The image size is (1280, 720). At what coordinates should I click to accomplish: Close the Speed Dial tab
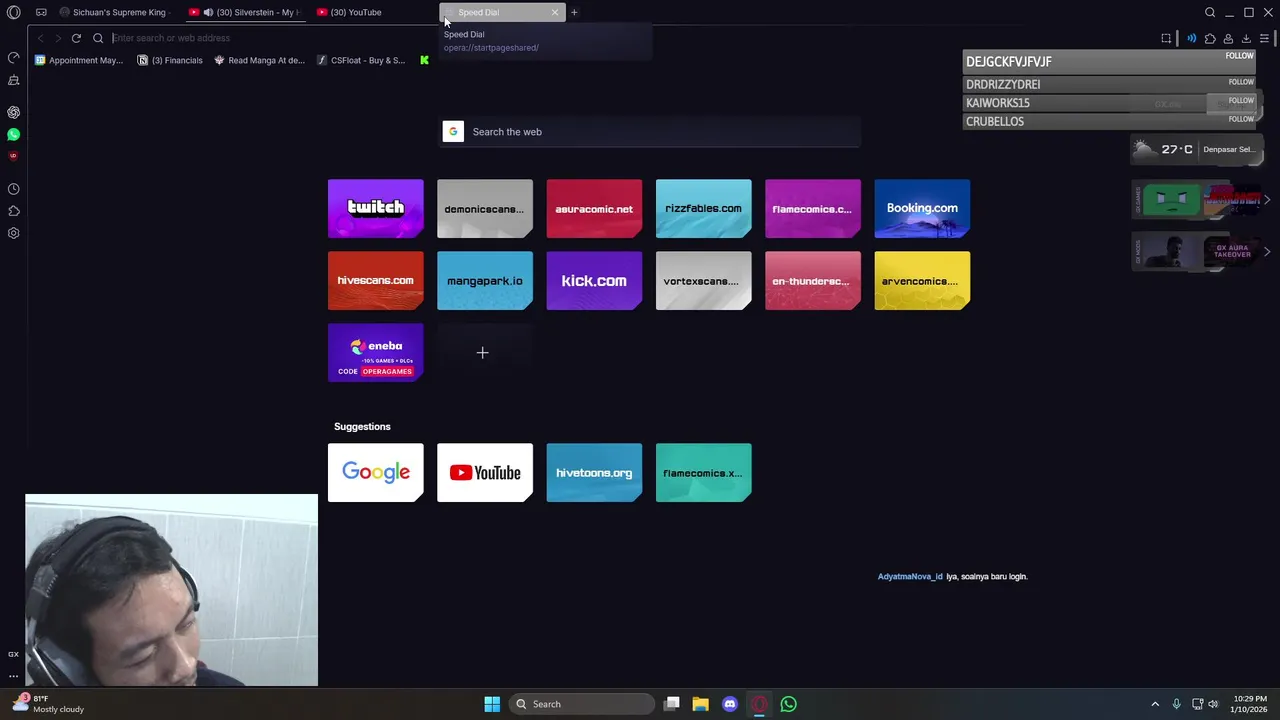(555, 12)
